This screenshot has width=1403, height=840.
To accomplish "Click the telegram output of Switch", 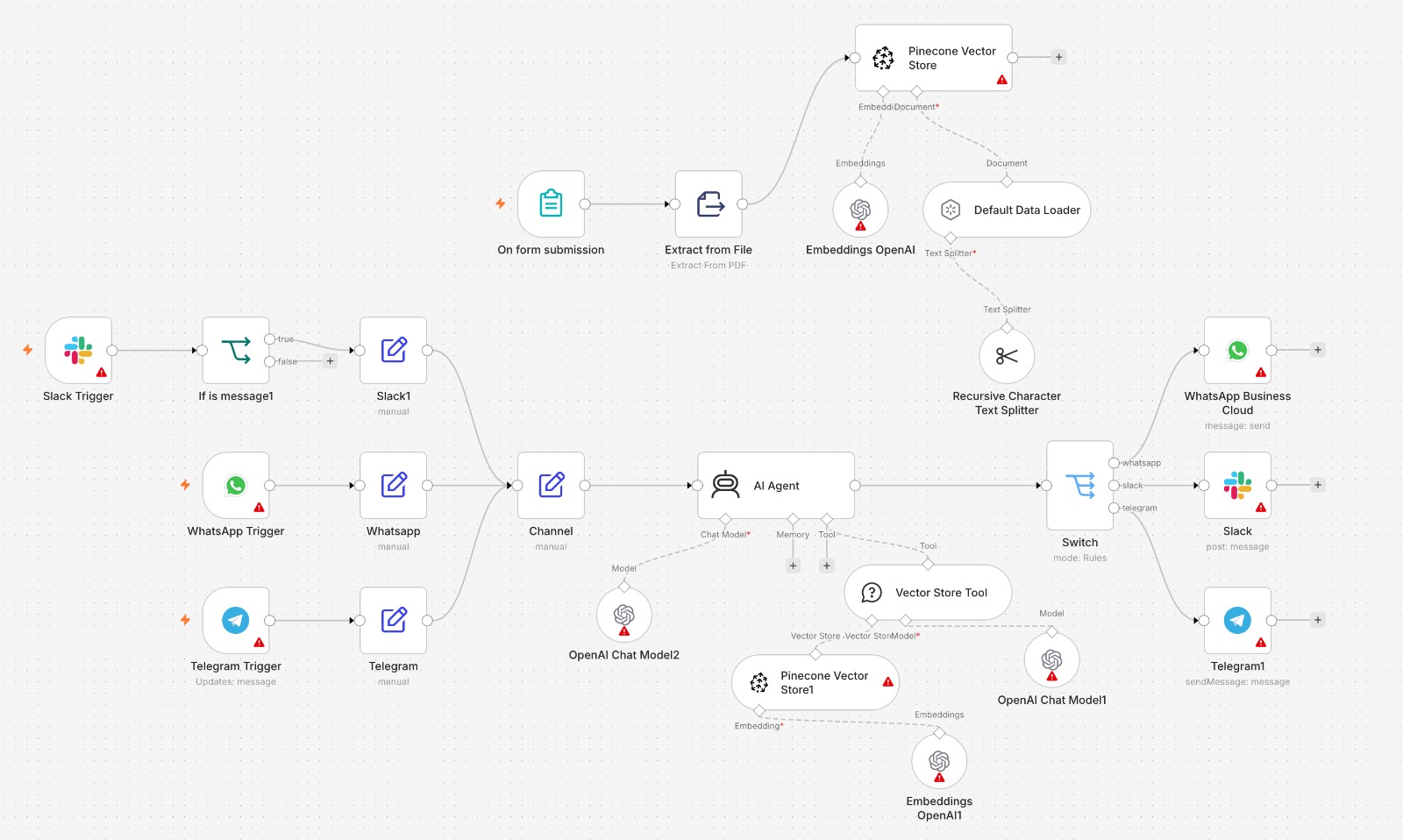I will click(1114, 508).
